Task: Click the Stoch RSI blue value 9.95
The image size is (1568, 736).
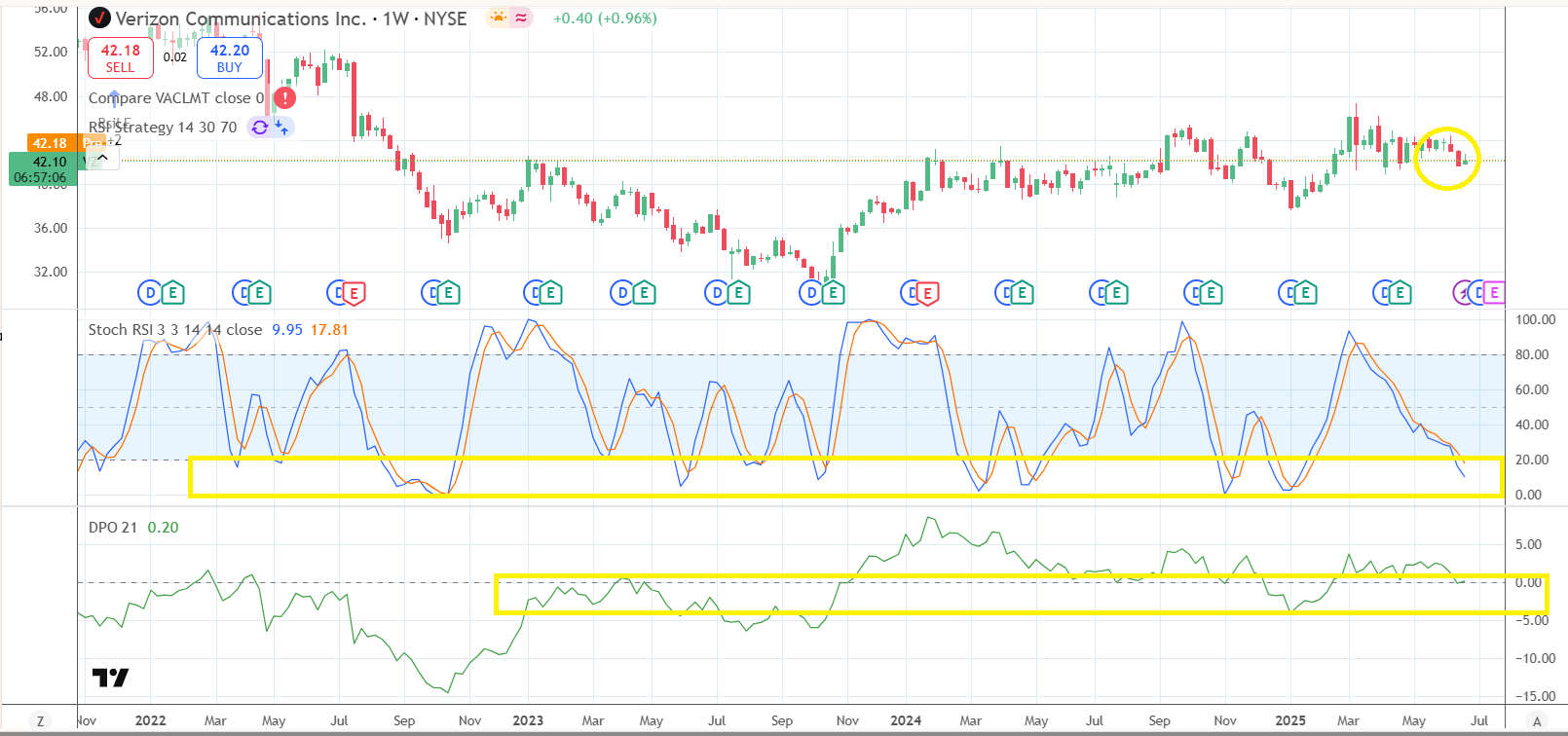Action: point(287,330)
